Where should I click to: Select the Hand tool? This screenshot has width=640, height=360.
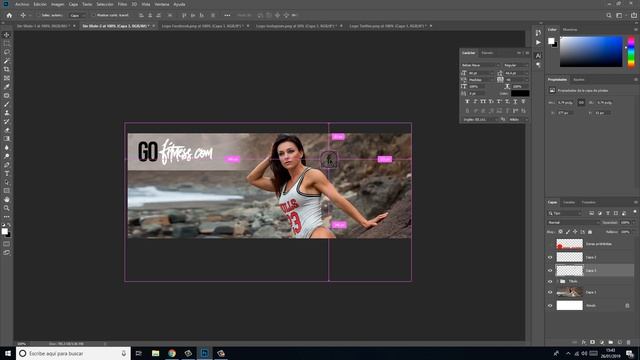tap(7, 200)
